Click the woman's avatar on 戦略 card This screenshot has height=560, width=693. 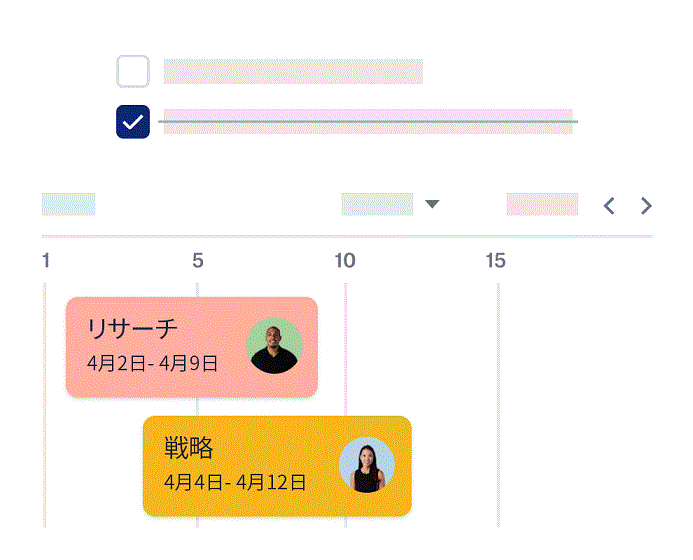[x=367, y=465]
